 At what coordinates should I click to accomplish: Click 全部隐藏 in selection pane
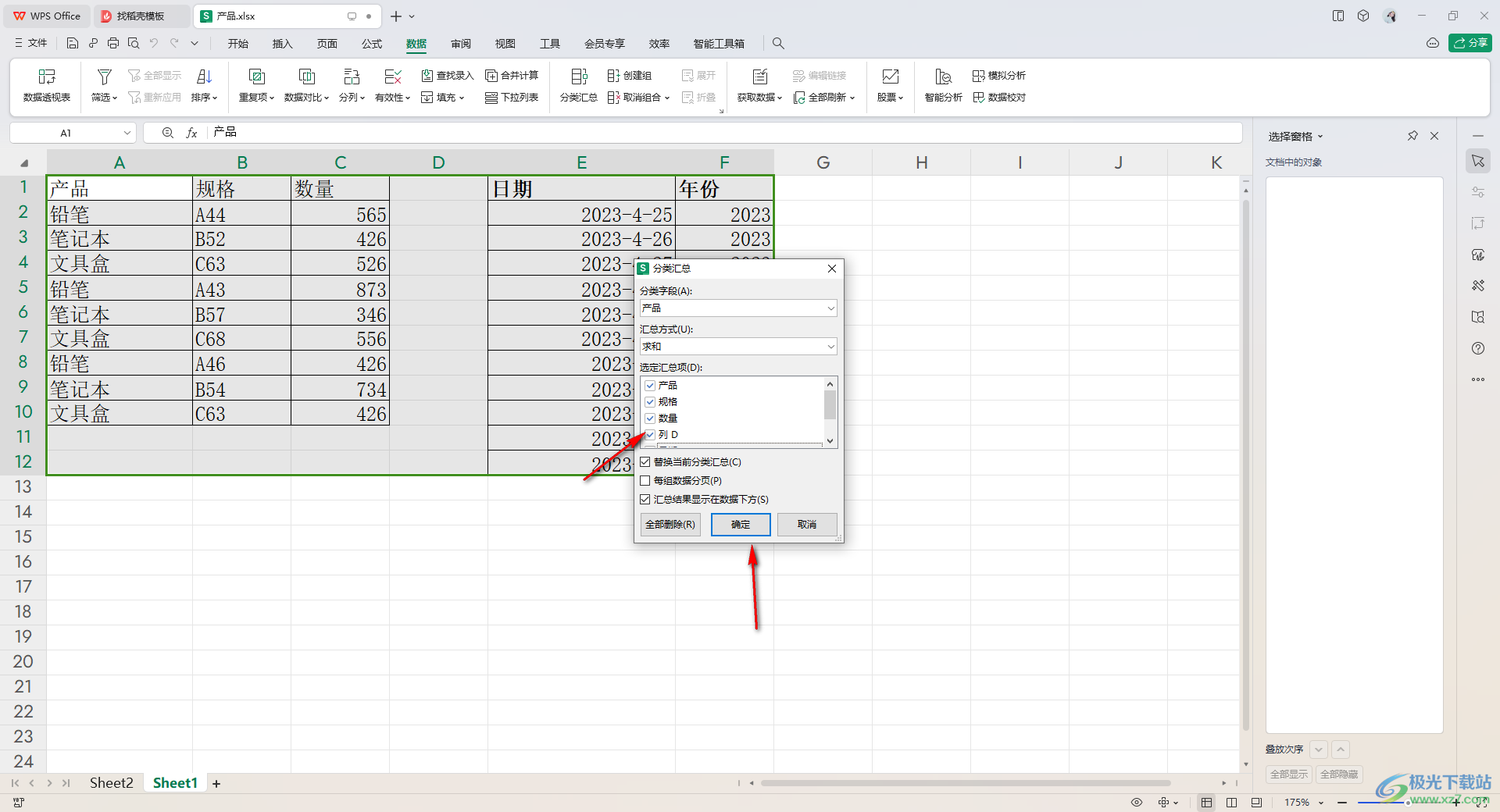(1339, 775)
